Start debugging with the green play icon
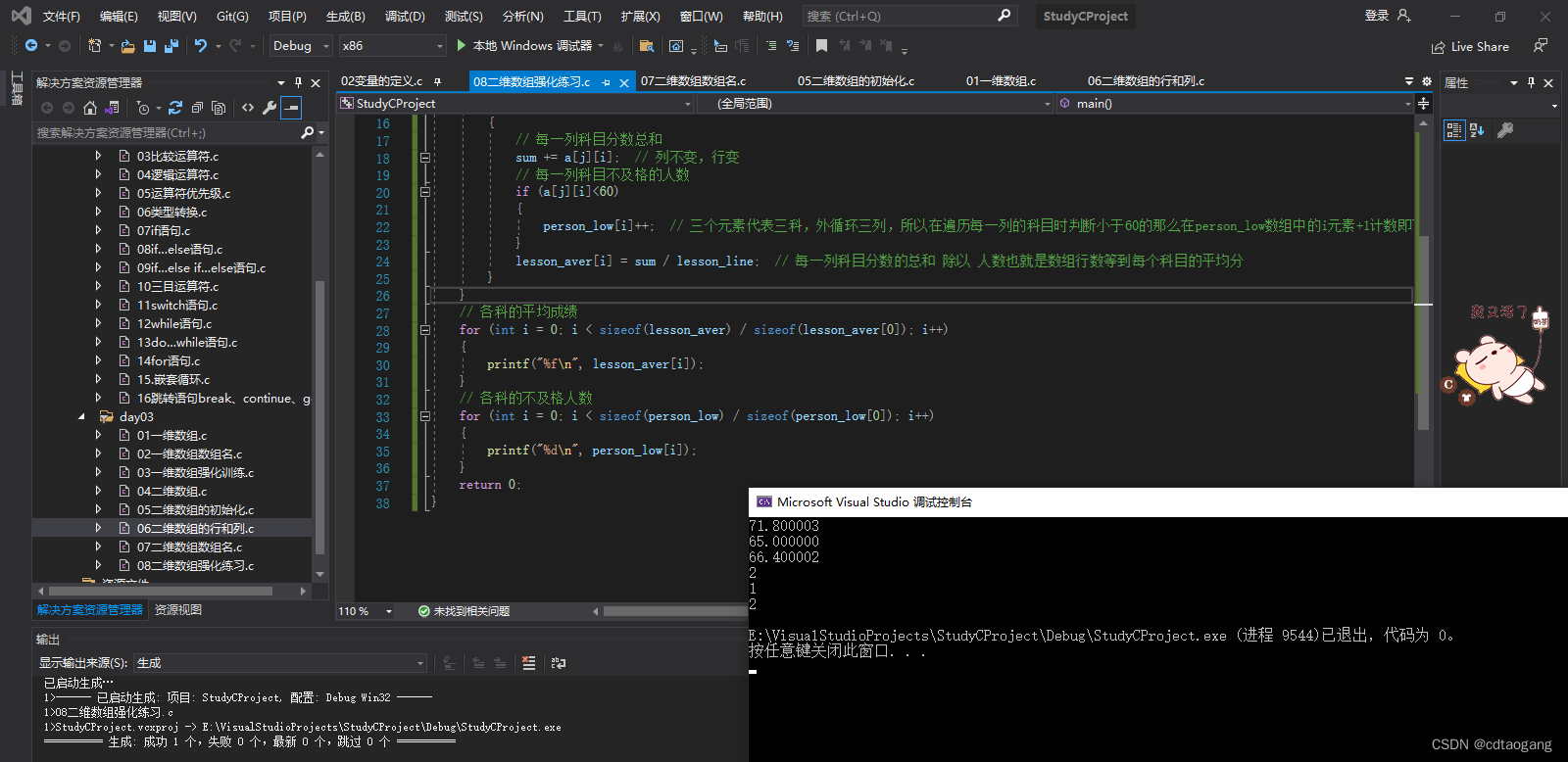The height and width of the screenshot is (762, 1568). [461, 46]
